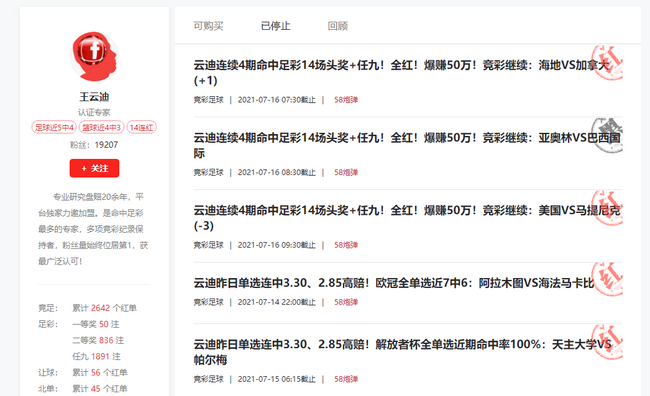
Task: Click the 王云迪 profile avatar
Action: 94,56
